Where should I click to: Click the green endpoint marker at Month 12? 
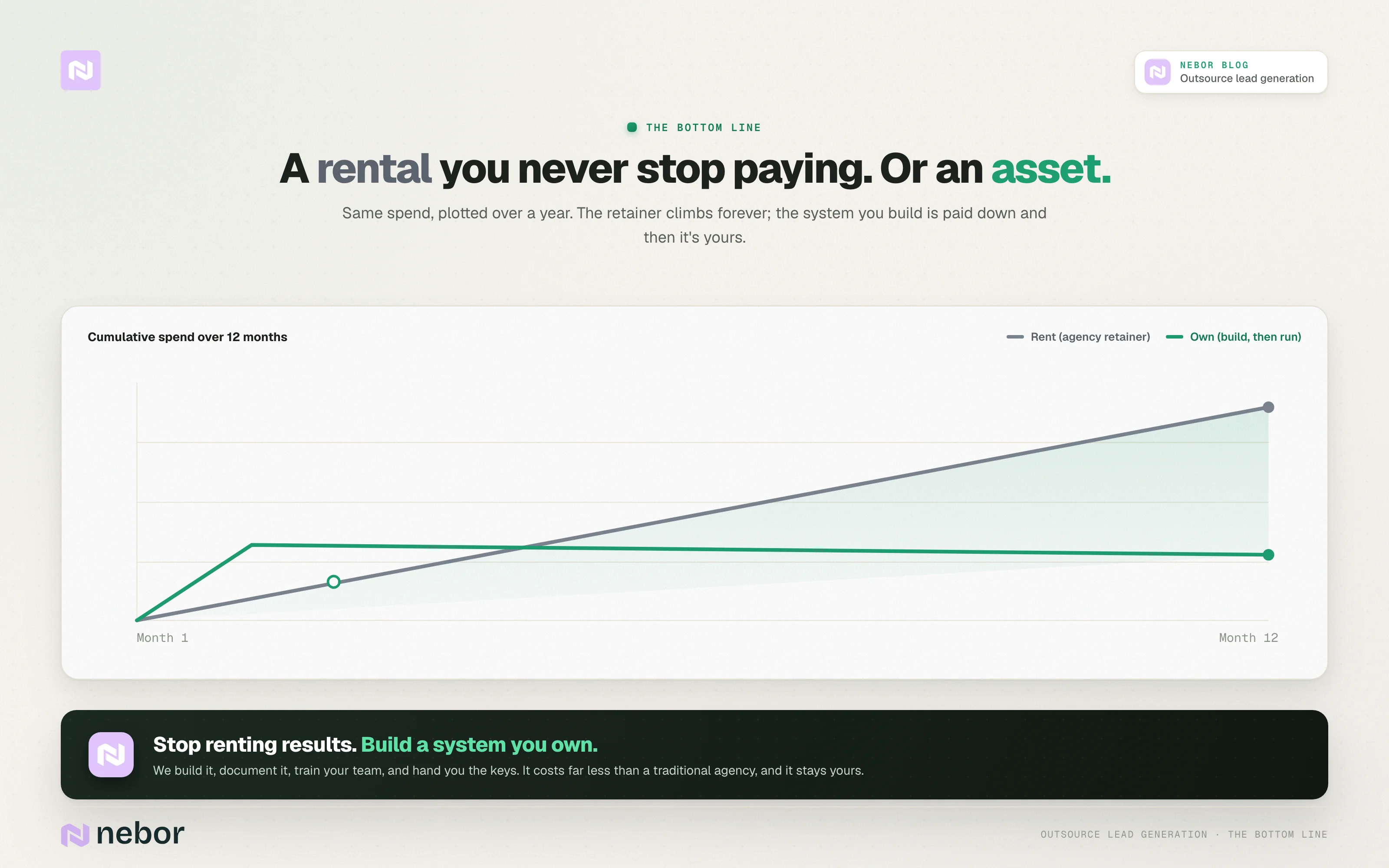click(1268, 555)
